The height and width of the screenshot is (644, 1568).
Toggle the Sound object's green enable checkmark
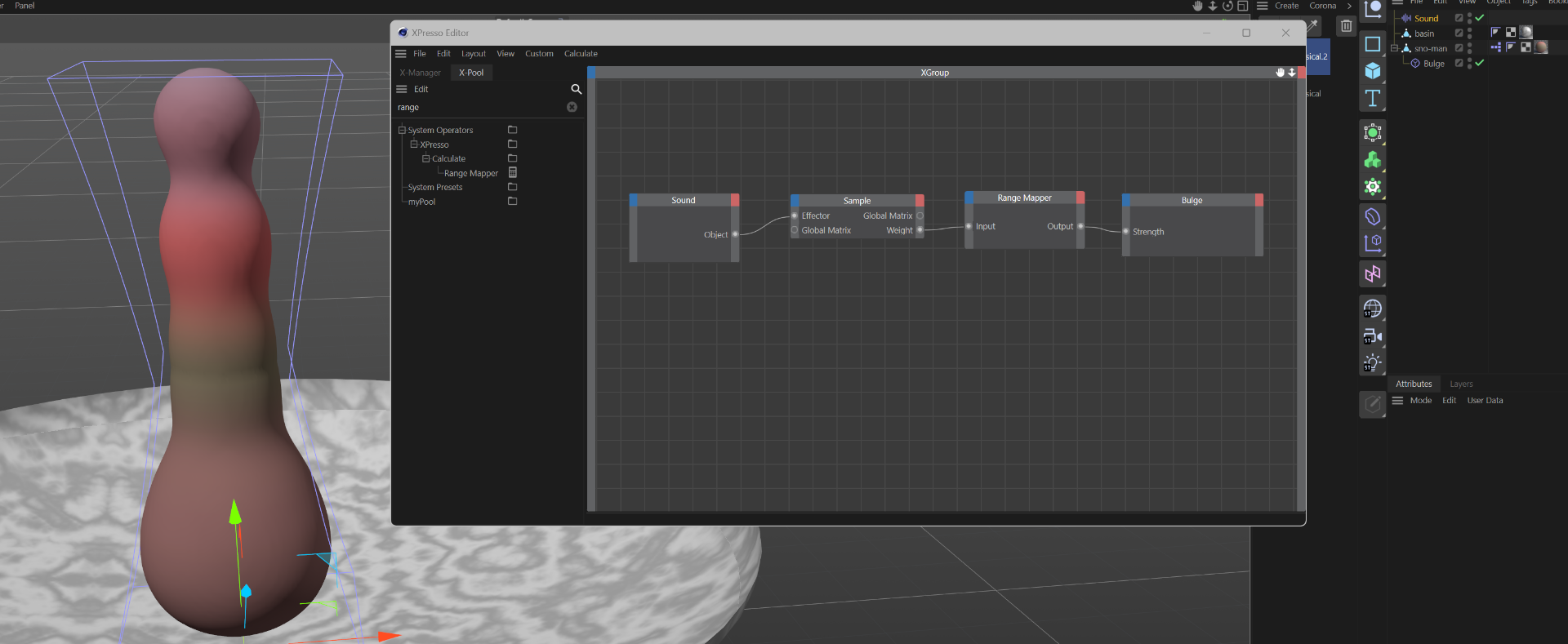click(x=1480, y=18)
